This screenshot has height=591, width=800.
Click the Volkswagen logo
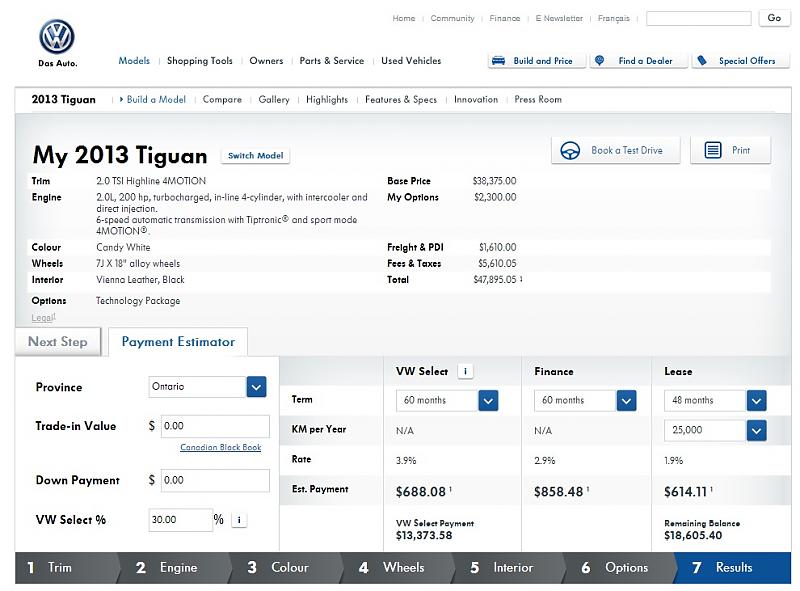pos(57,37)
